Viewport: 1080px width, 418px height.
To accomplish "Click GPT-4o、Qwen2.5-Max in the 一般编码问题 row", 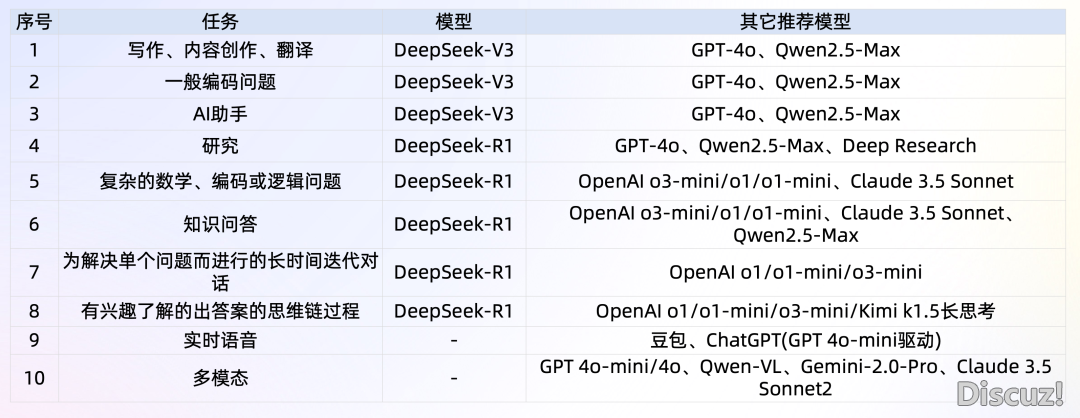I will pos(796,82).
